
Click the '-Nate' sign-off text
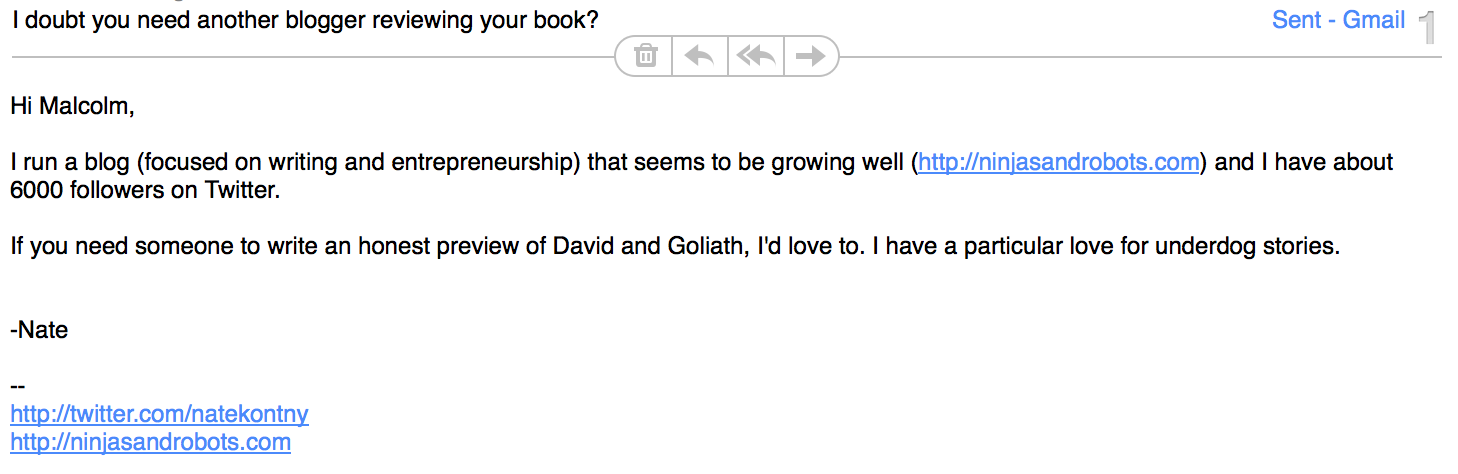[x=39, y=329]
